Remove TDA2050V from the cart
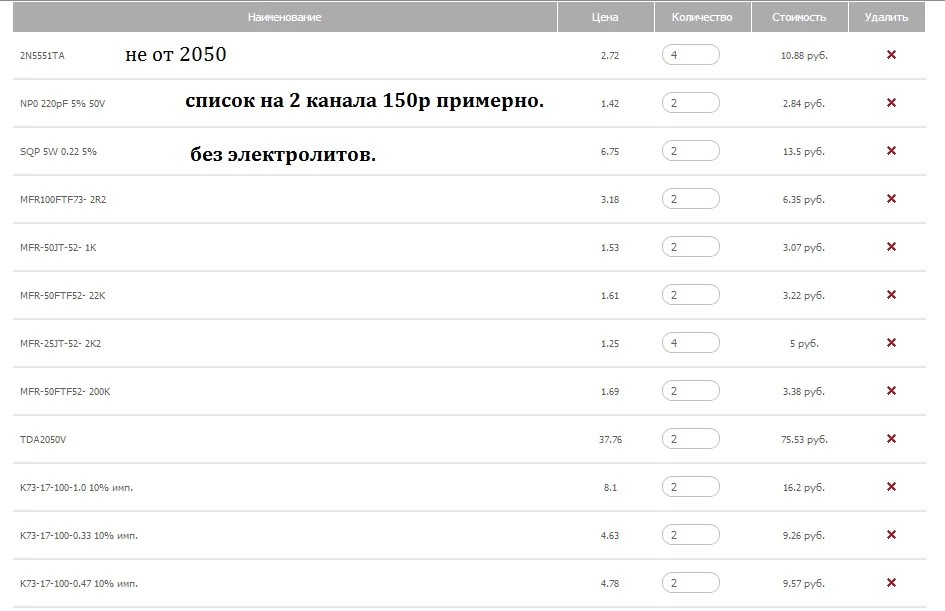 point(891,439)
